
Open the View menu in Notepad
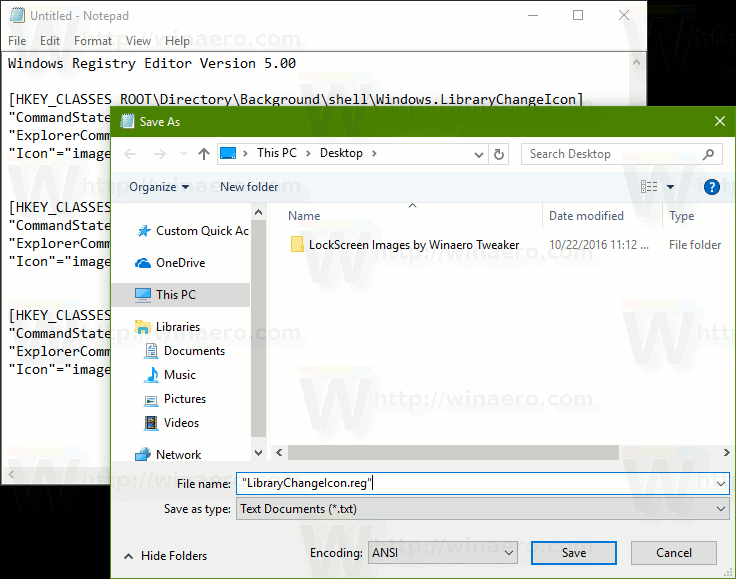(x=138, y=41)
